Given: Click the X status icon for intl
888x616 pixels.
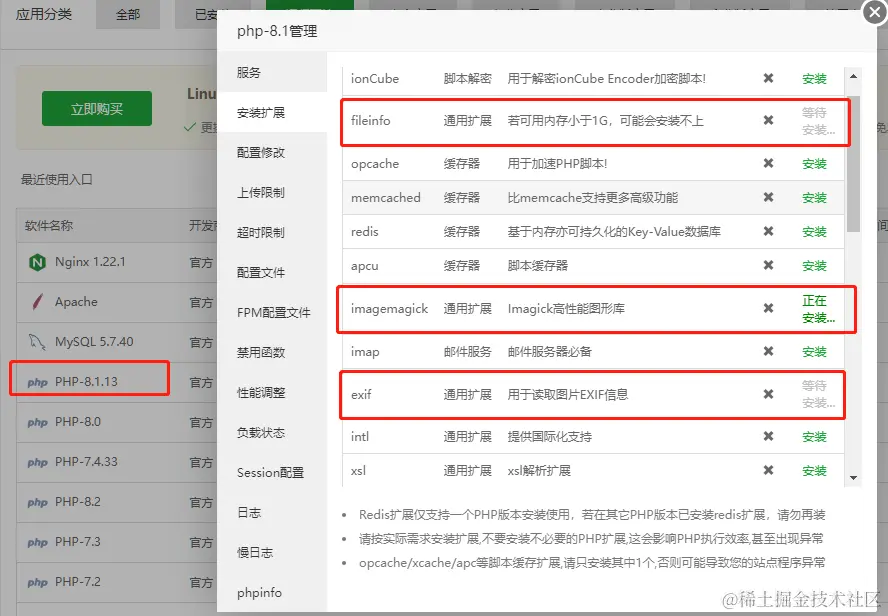Looking at the screenshot, I should click(x=768, y=436).
